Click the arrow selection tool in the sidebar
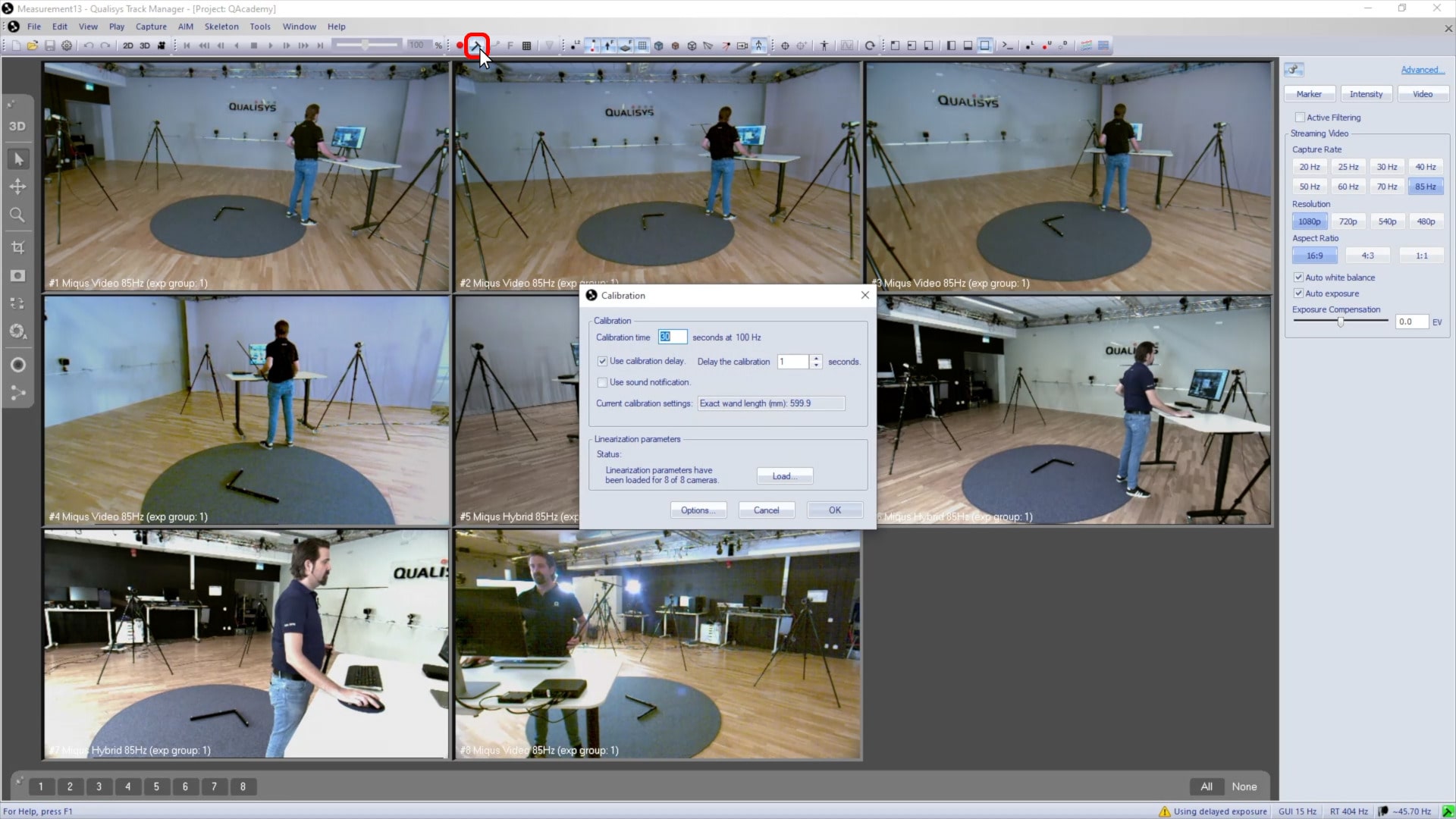The height and width of the screenshot is (819, 1456). pyautogui.click(x=17, y=158)
